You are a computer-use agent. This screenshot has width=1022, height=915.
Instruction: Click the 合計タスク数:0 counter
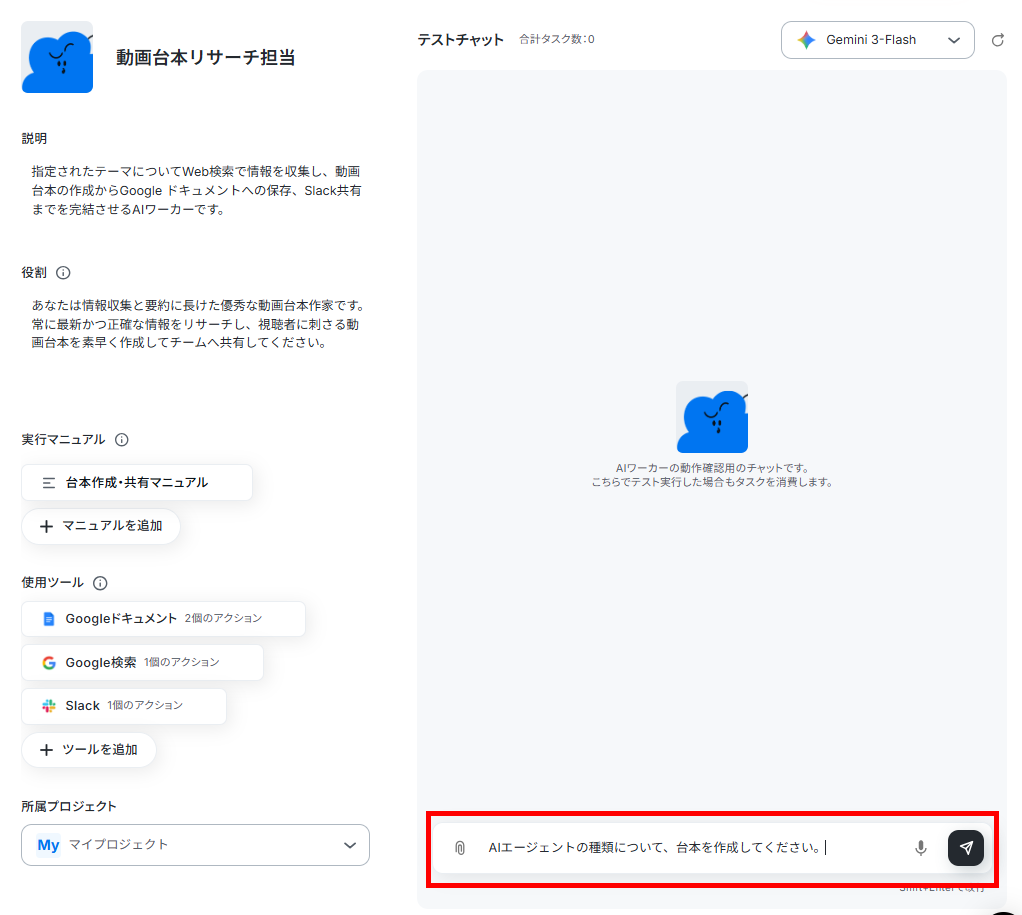point(557,39)
